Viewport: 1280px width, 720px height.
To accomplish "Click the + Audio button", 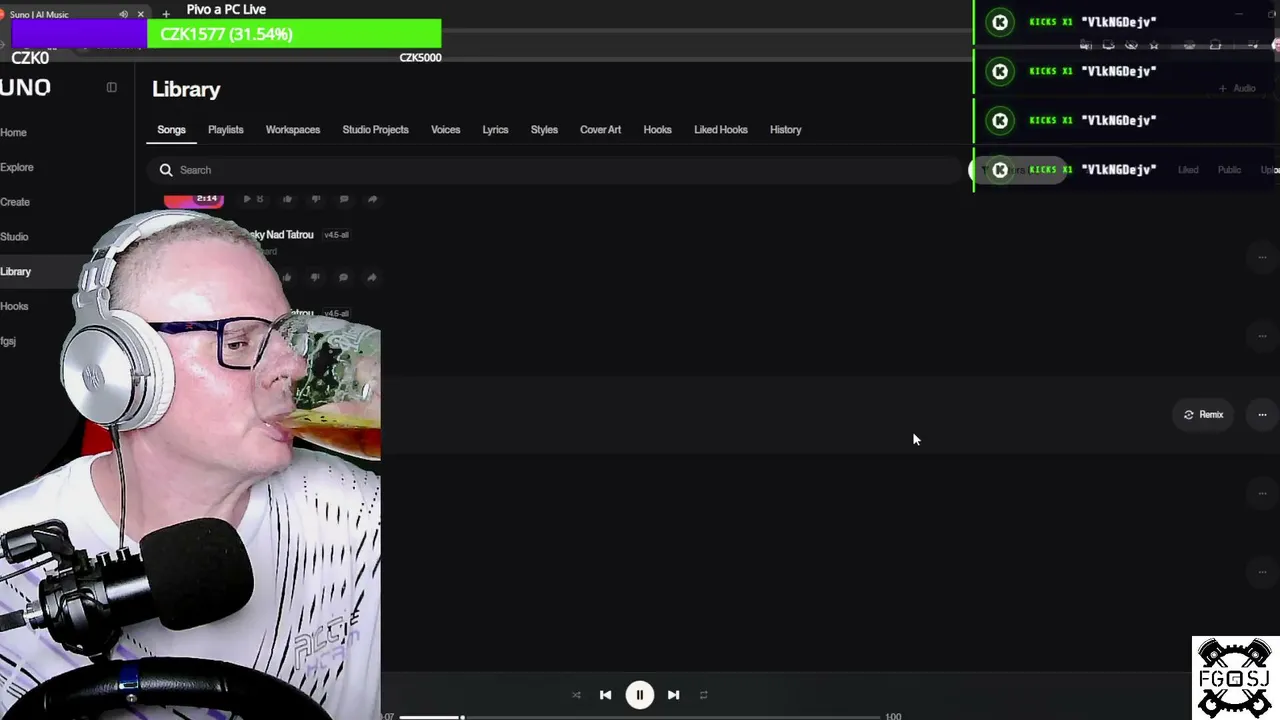I will (x=1237, y=89).
